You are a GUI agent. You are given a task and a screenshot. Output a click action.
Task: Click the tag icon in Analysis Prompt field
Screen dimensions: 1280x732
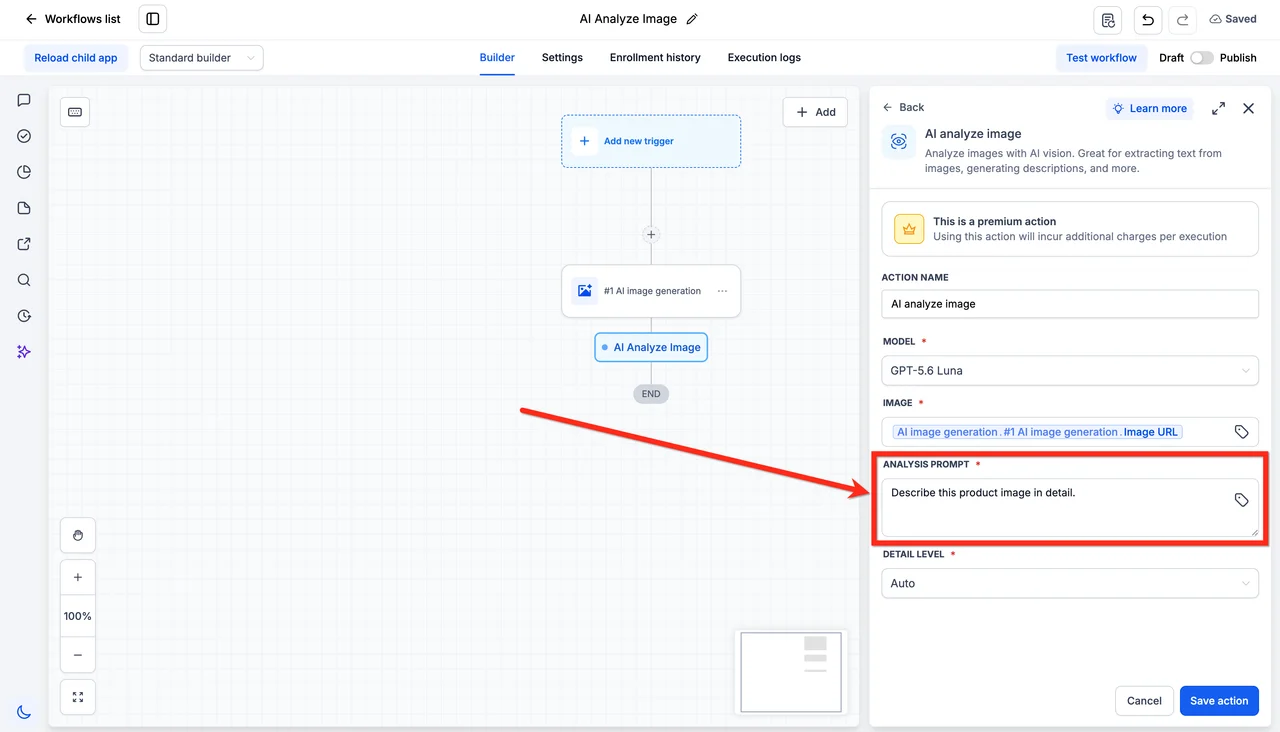(1241, 500)
